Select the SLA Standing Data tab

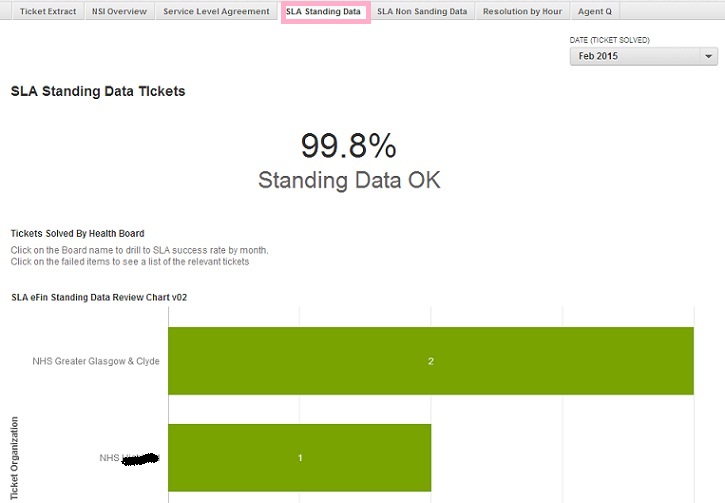[323, 12]
